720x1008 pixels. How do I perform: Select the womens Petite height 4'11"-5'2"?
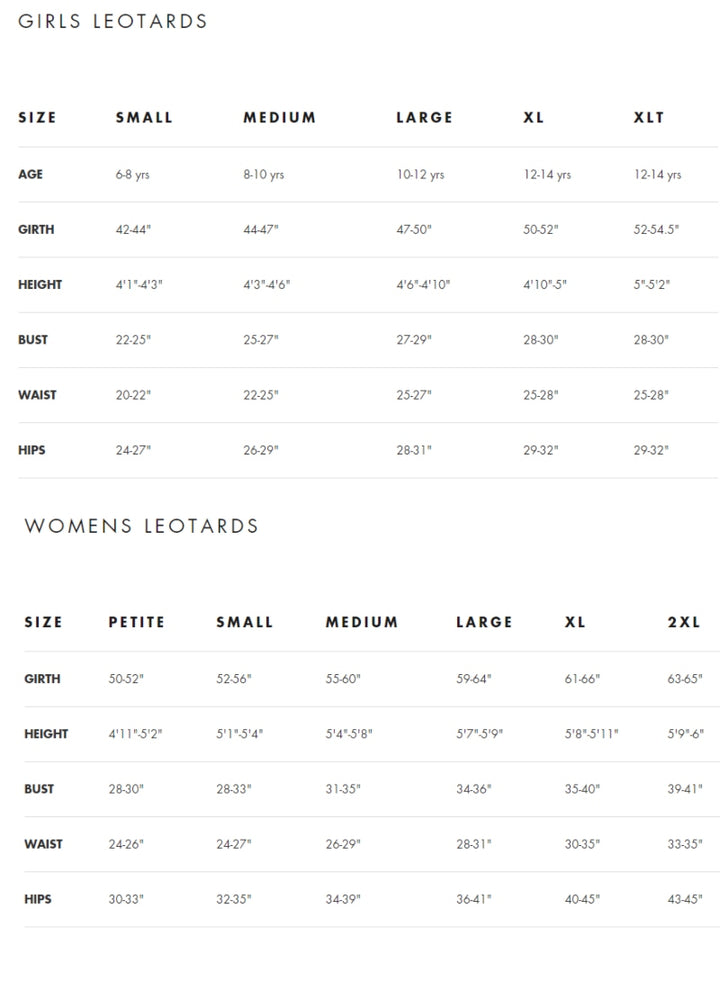tap(135, 734)
